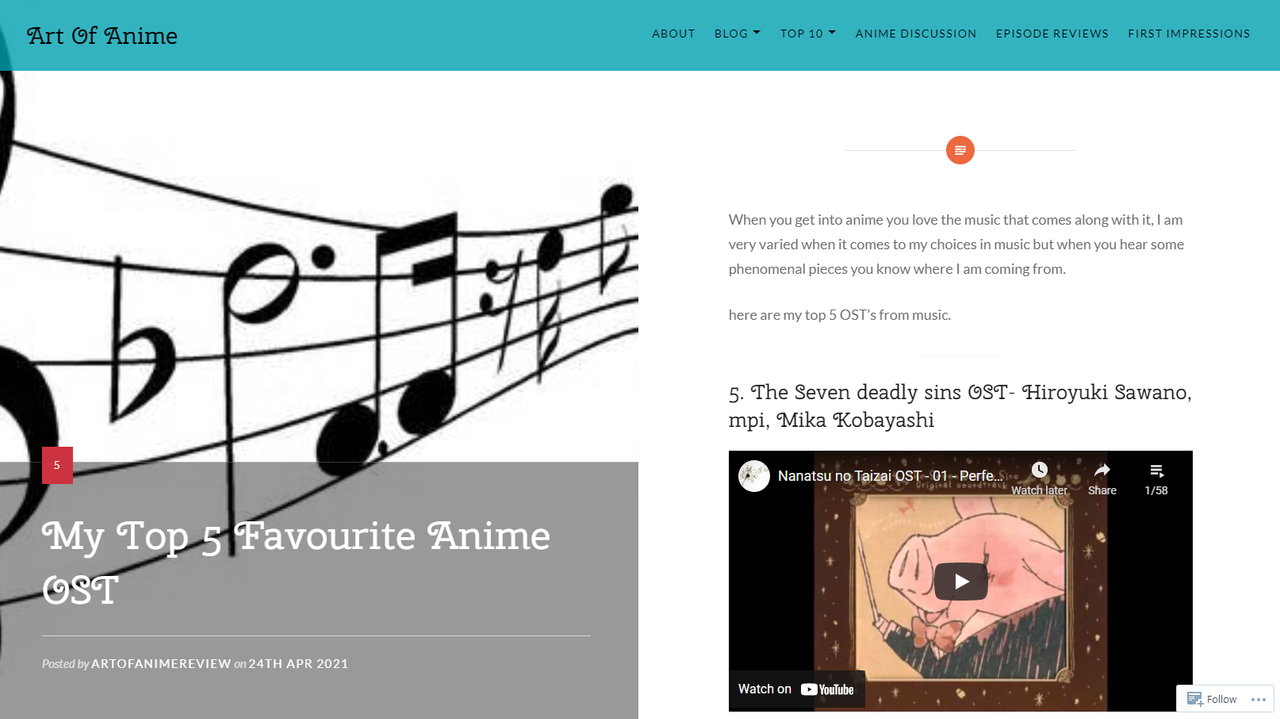
Task: Click the Watch on YouTube logo
Action: (796, 689)
